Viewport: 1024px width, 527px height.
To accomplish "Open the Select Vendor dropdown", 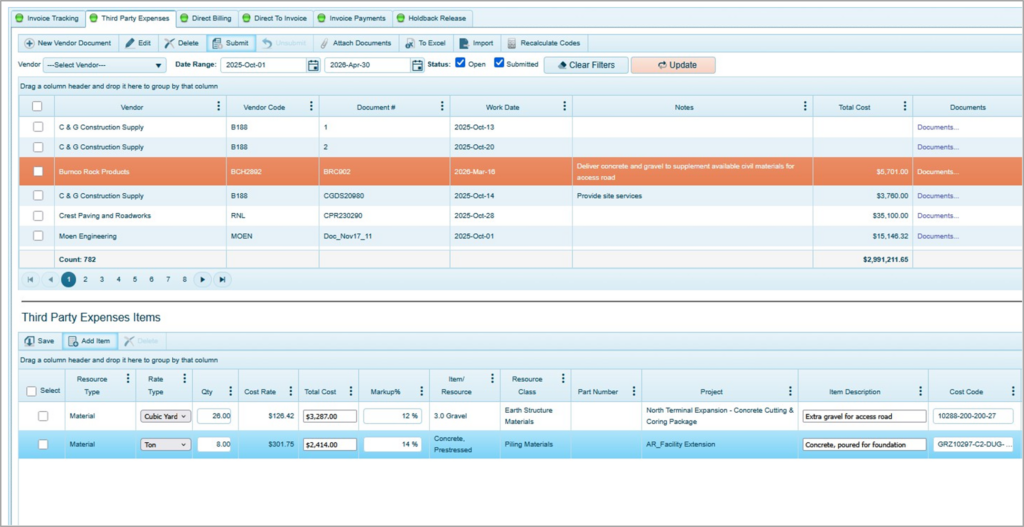I will 104,65.
